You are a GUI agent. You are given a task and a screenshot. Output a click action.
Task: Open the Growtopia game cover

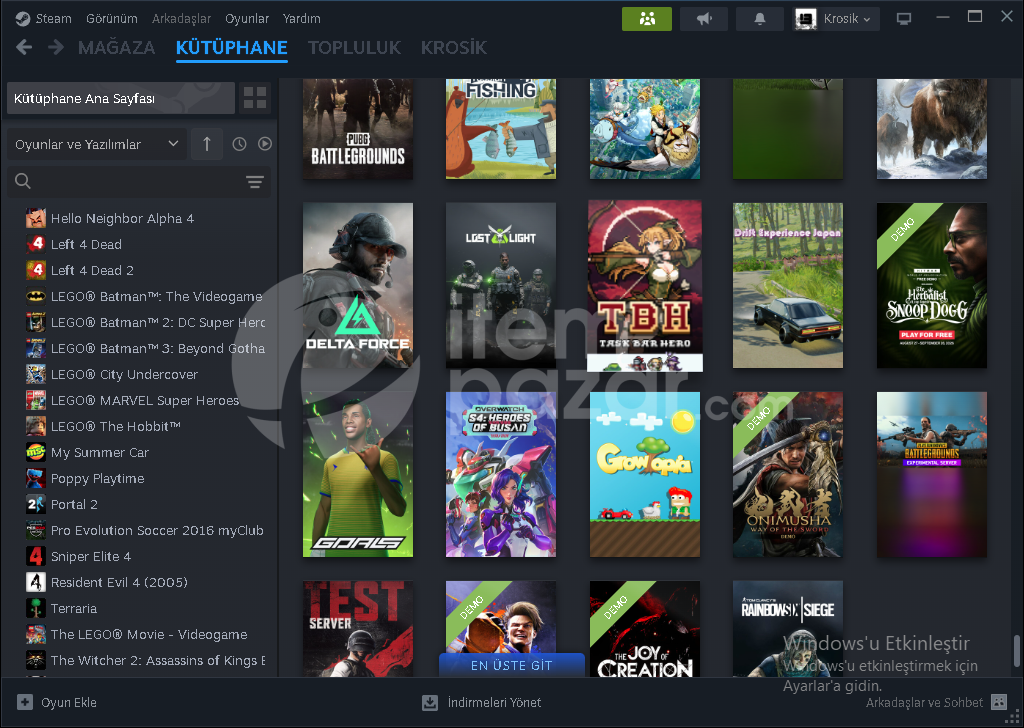[x=645, y=475]
